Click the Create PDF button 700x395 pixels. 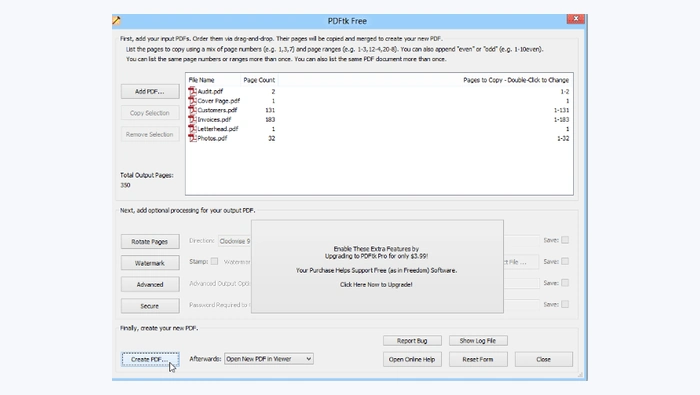pos(150,359)
